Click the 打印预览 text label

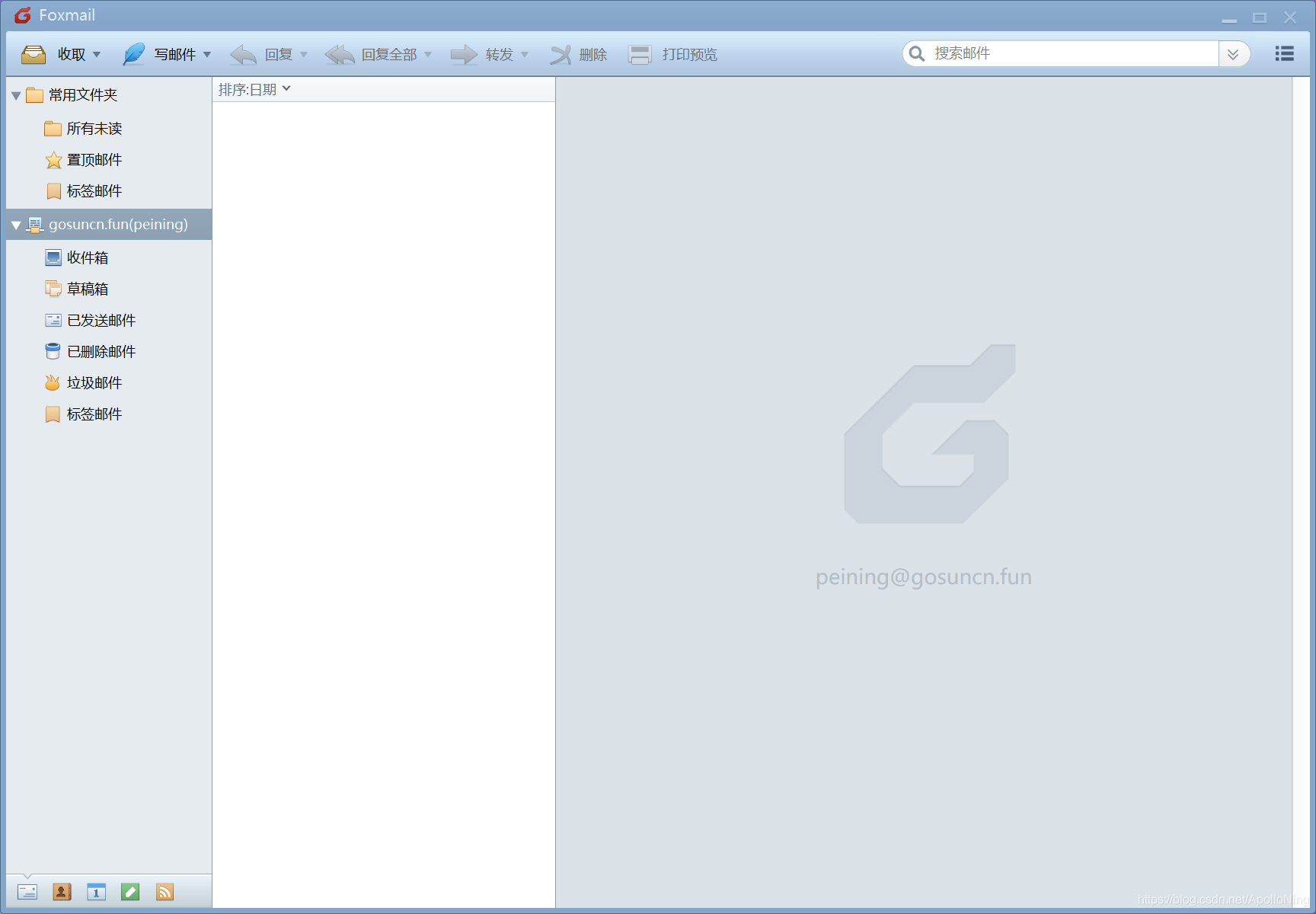point(690,54)
